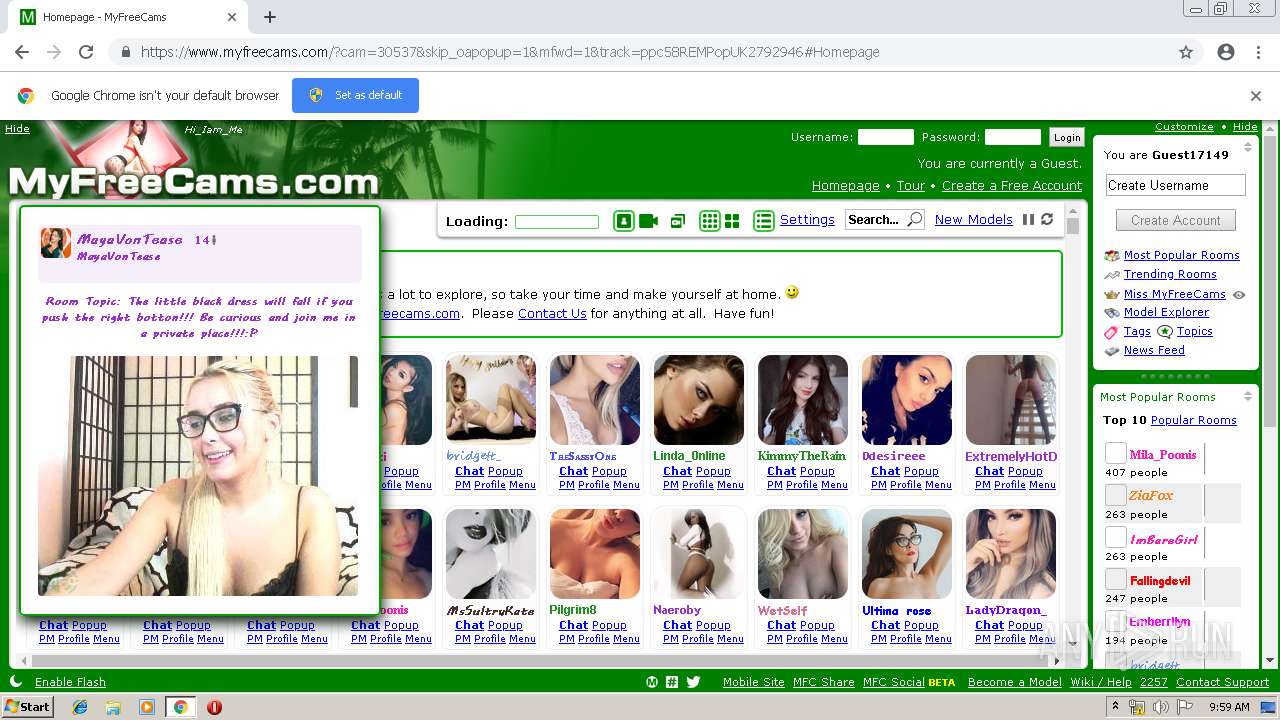Screen dimensions: 1280x720
Task: Open Internet Explorer from the taskbar
Action: [80, 707]
